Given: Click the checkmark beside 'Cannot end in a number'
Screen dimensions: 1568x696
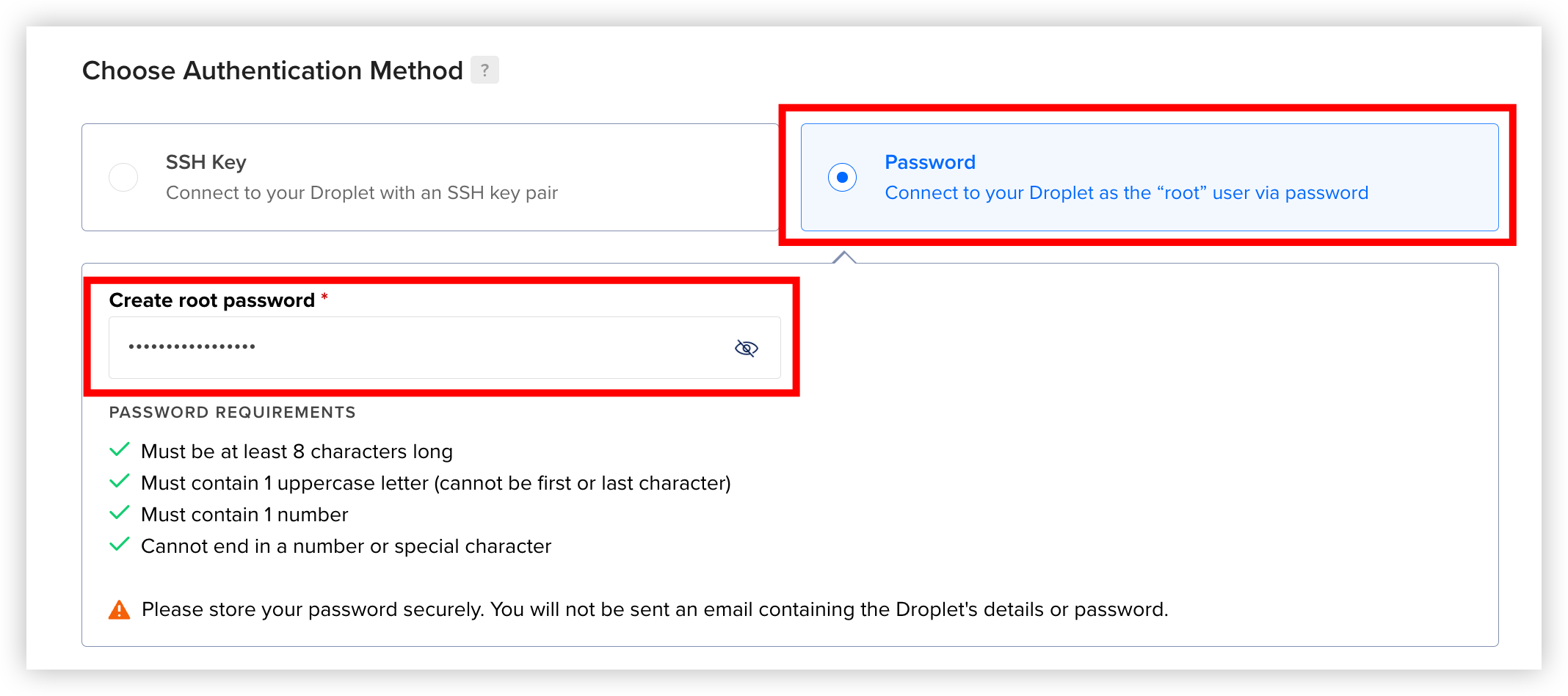Looking at the screenshot, I should [120, 545].
